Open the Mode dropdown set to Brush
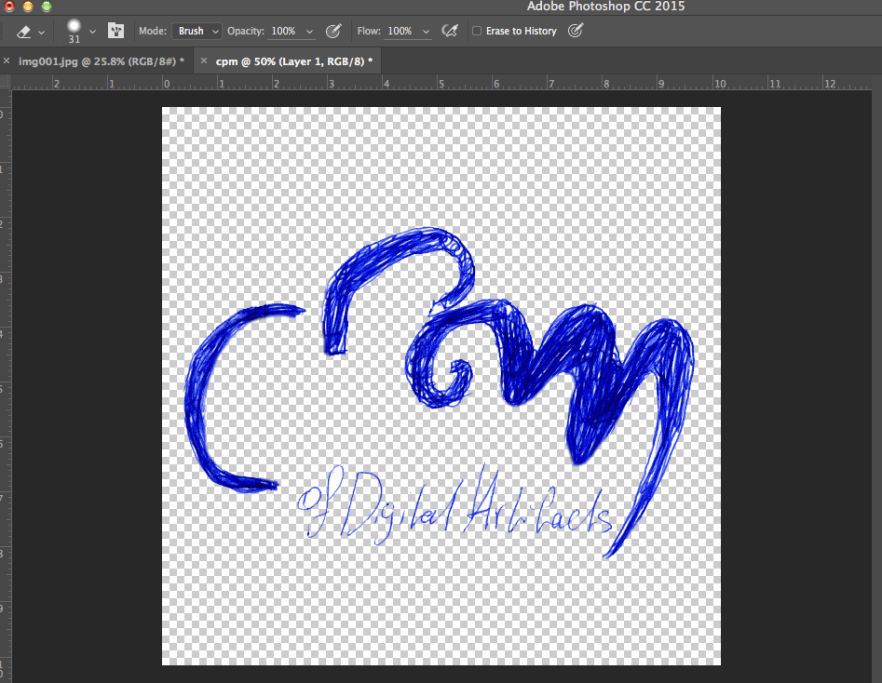This screenshot has height=683, width=882. pyautogui.click(x=197, y=31)
